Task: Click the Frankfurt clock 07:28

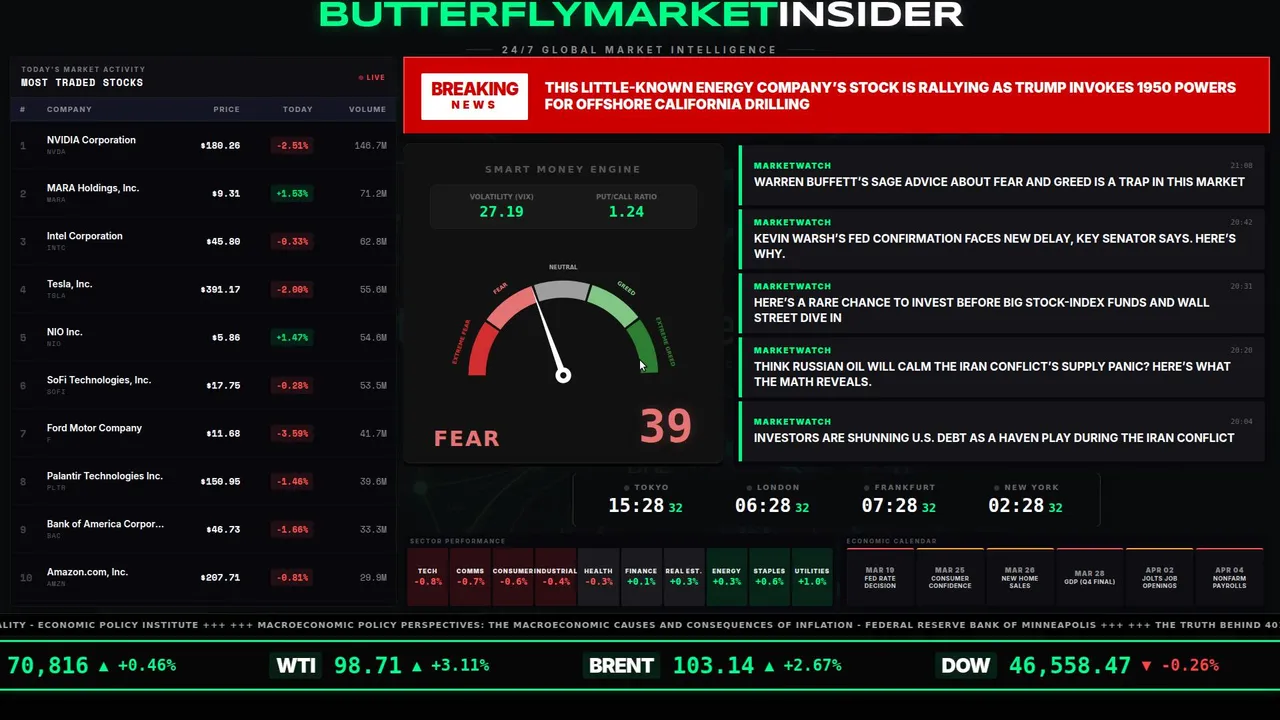Action: pos(890,506)
